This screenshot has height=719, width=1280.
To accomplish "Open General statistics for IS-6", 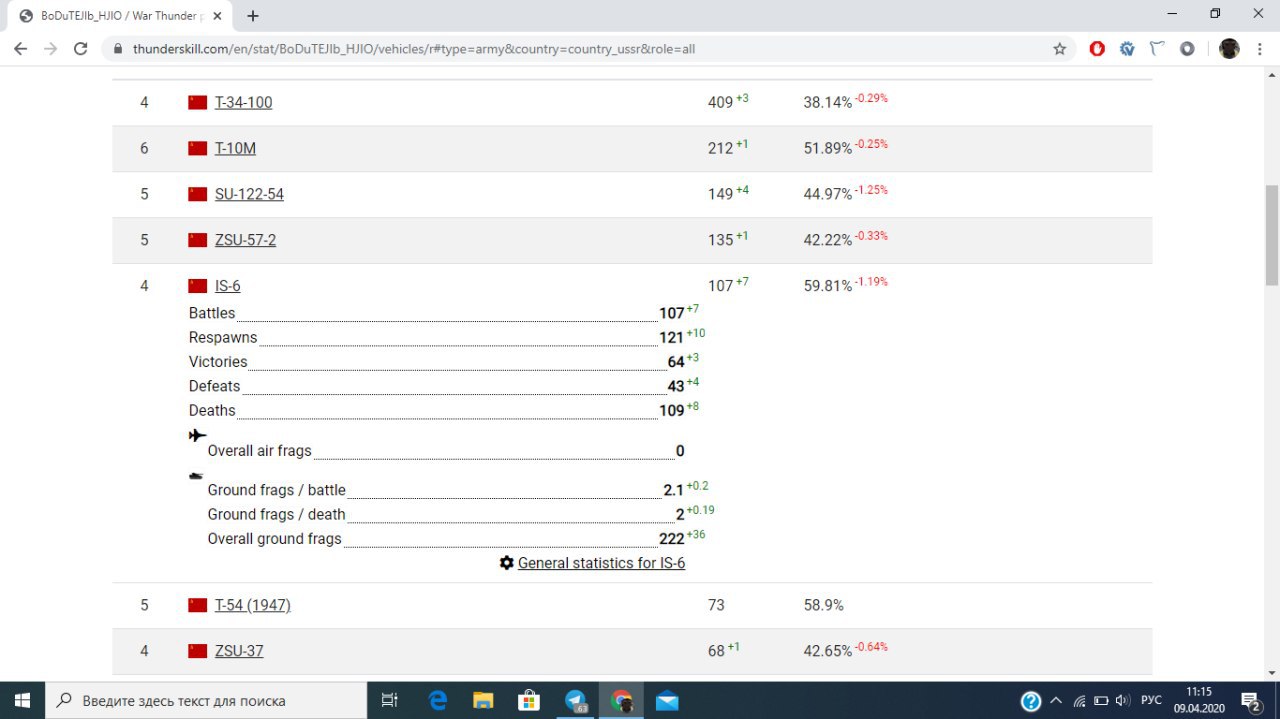I will click(x=601, y=563).
